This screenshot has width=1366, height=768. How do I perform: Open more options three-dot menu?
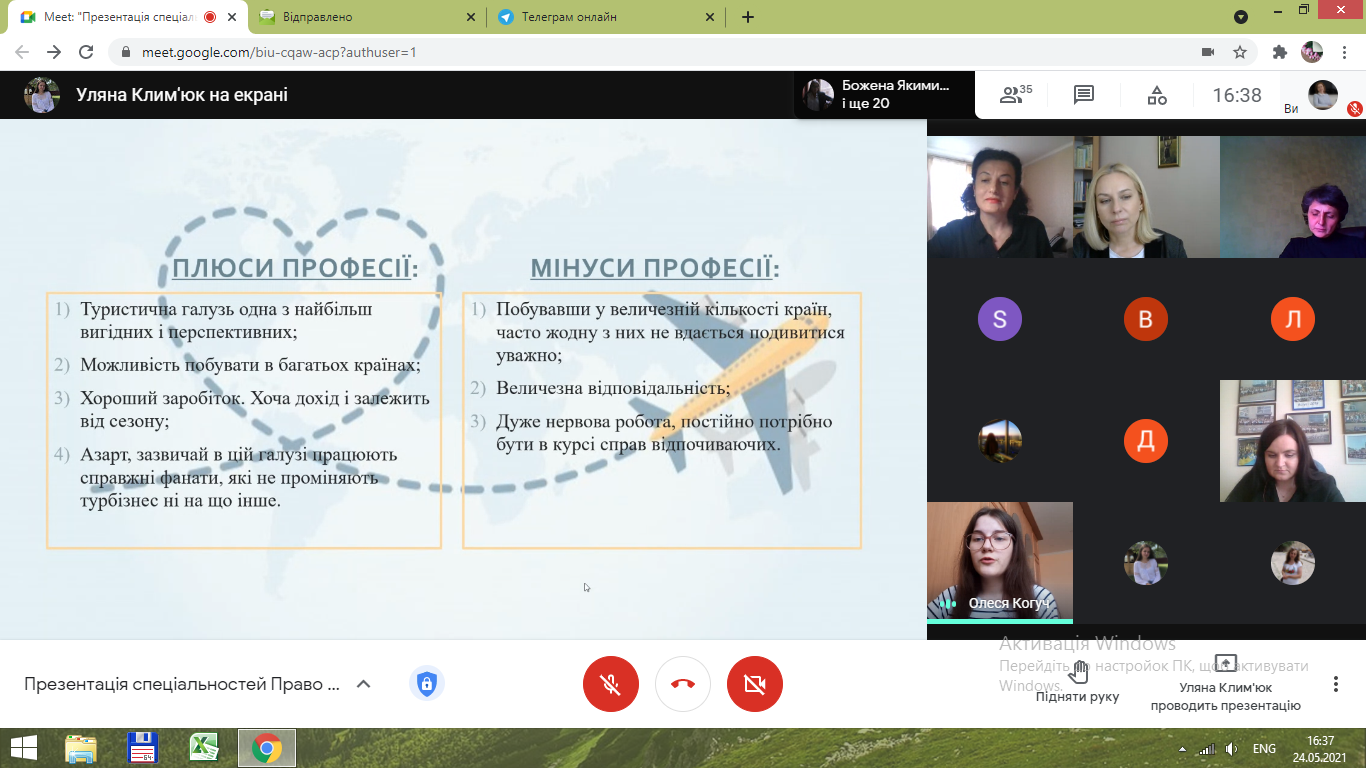1336,684
